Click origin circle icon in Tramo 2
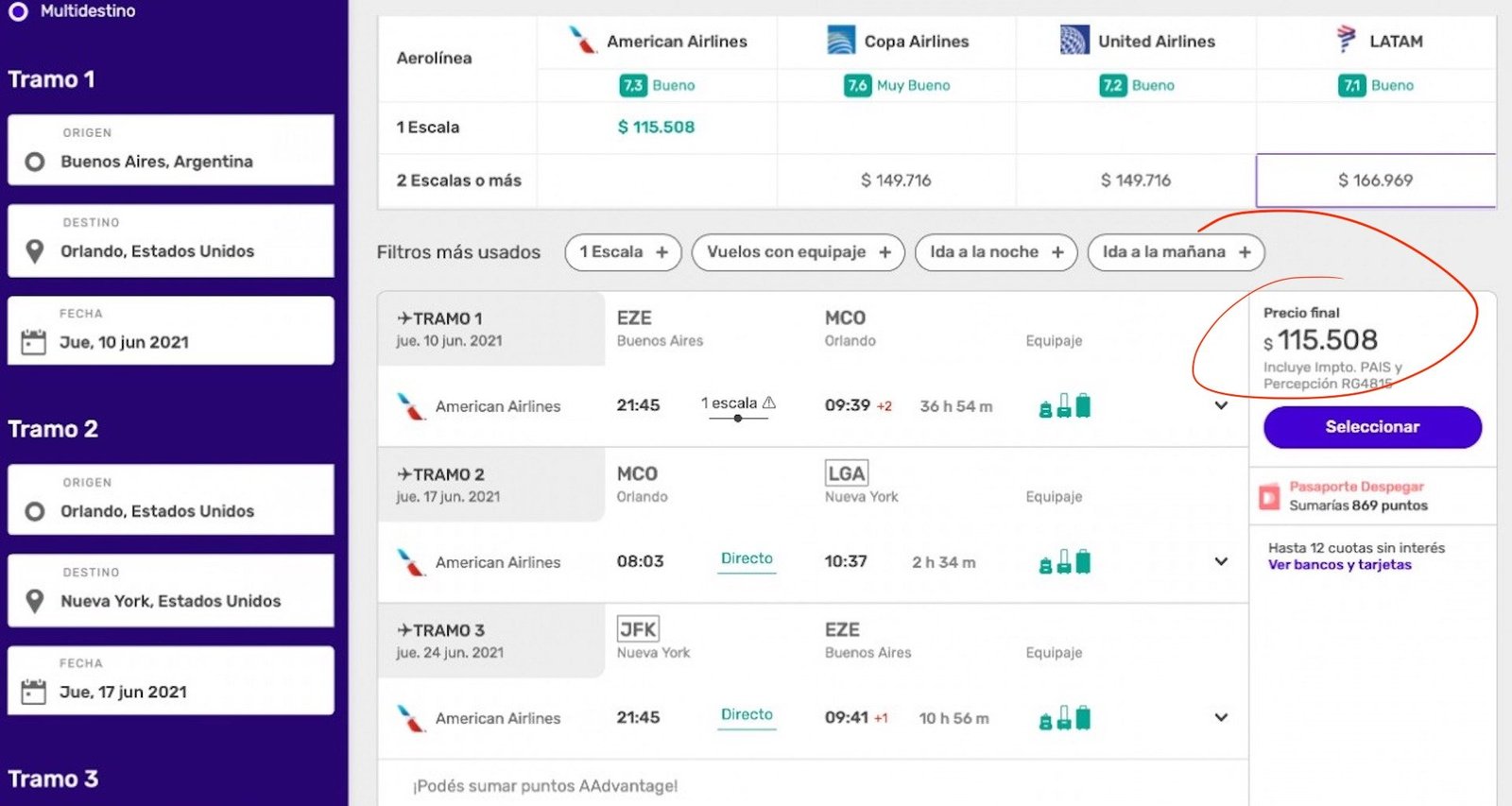The height and width of the screenshot is (806, 1512). (35, 511)
